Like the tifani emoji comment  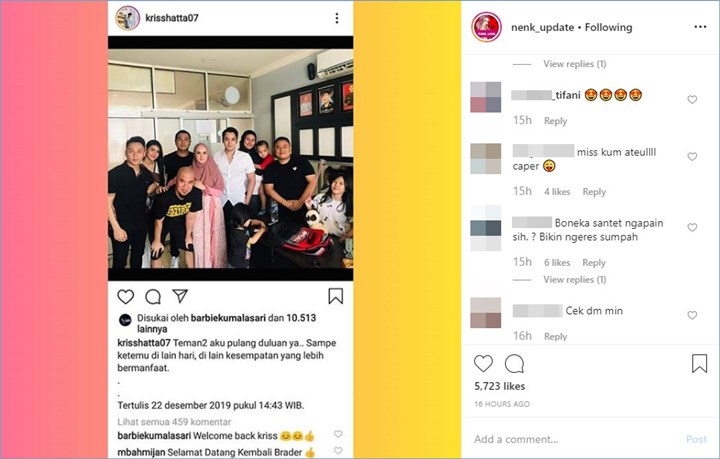pyautogui.click(x=692, y=100)
